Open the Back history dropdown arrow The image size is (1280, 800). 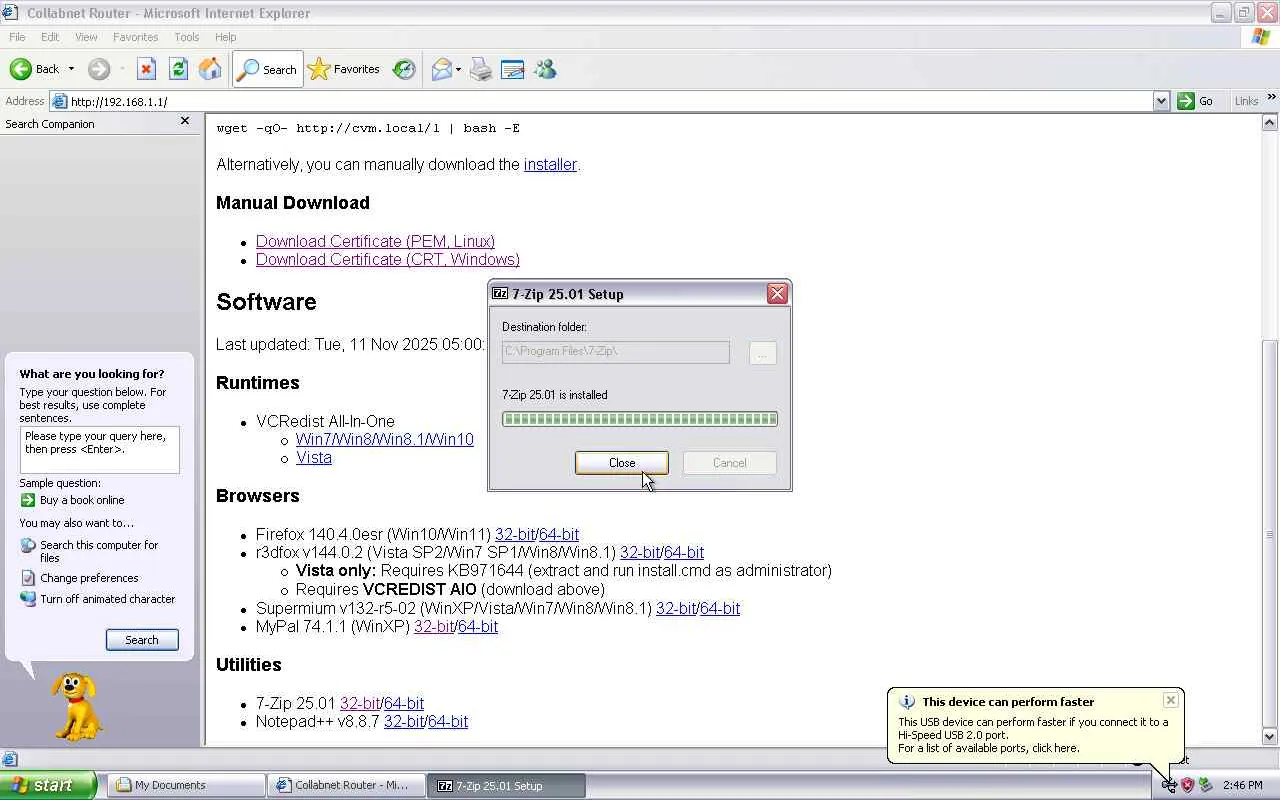pos(71,69)
